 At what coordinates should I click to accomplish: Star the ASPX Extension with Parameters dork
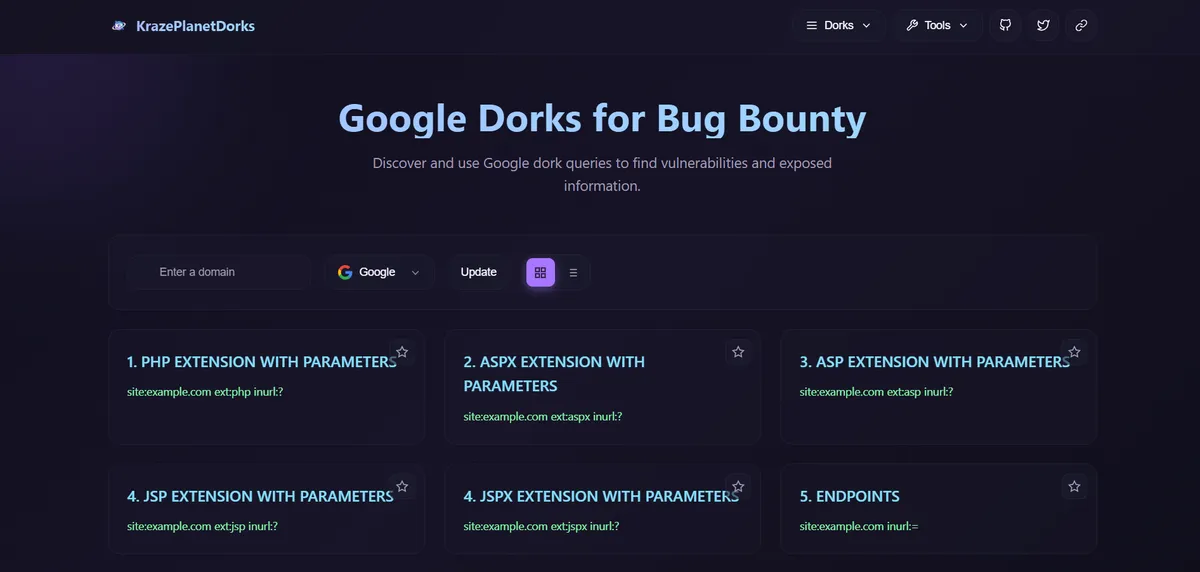(x=738, y=352)
